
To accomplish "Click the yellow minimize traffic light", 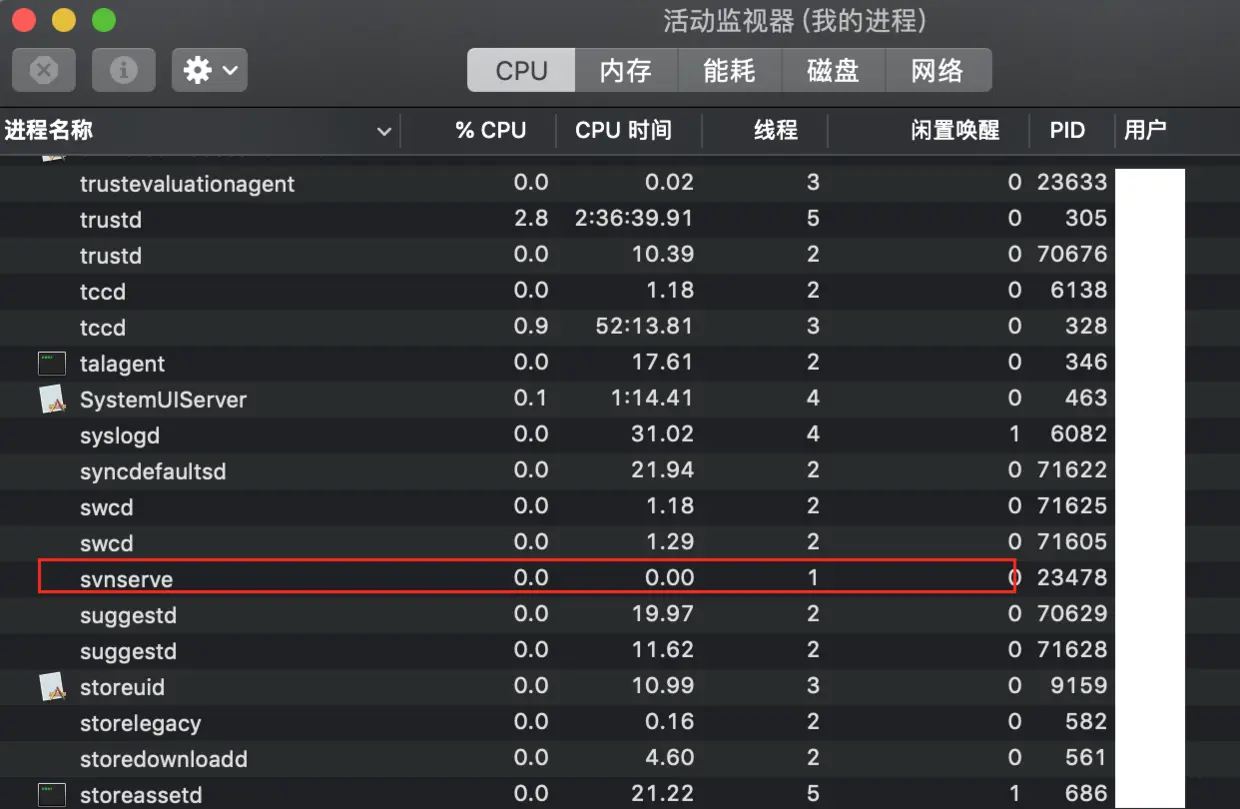I will (63, 19).
